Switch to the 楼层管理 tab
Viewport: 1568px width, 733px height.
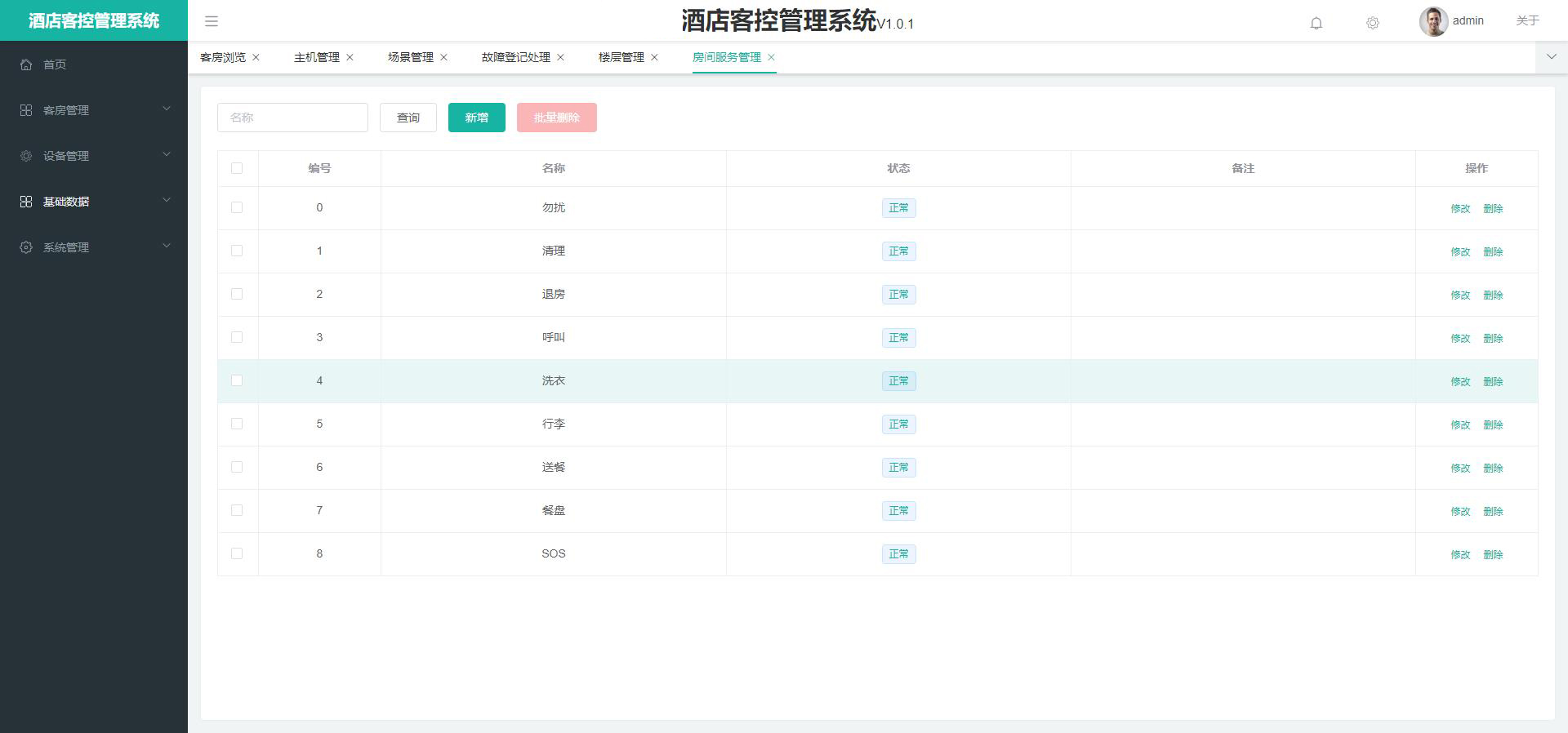coord(621,57)
